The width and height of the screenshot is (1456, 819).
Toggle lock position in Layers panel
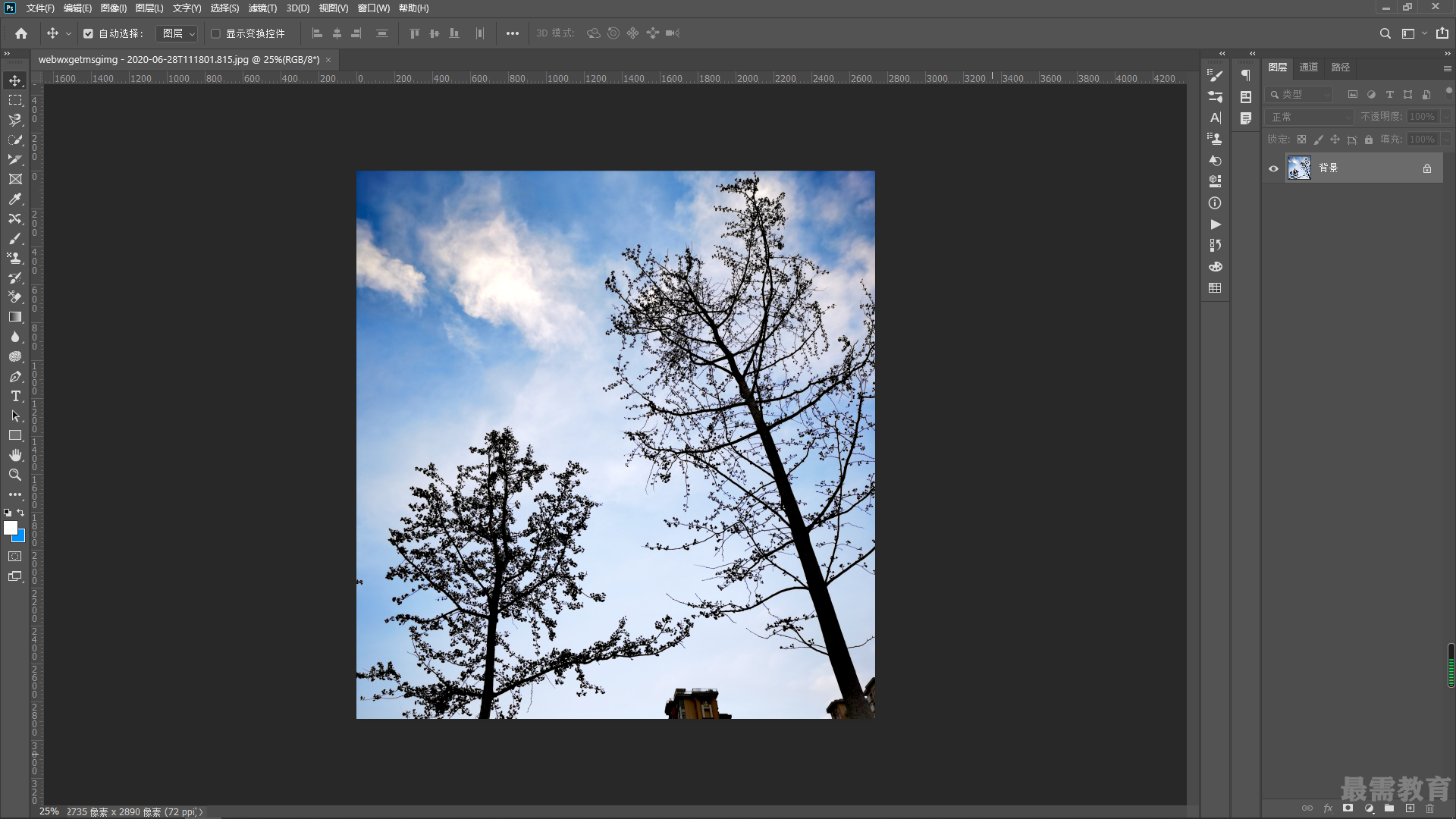[x=1335, y=140]
